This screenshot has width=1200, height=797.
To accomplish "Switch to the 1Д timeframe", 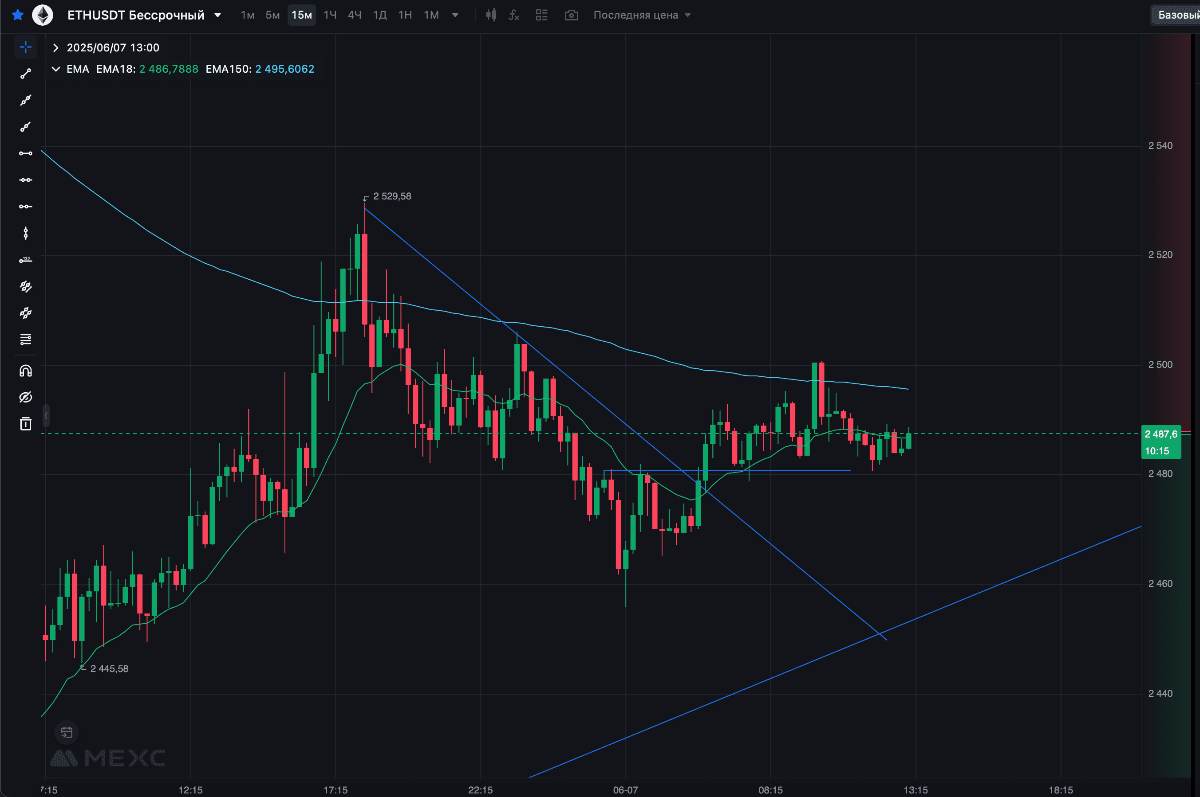I will [380, 15].
